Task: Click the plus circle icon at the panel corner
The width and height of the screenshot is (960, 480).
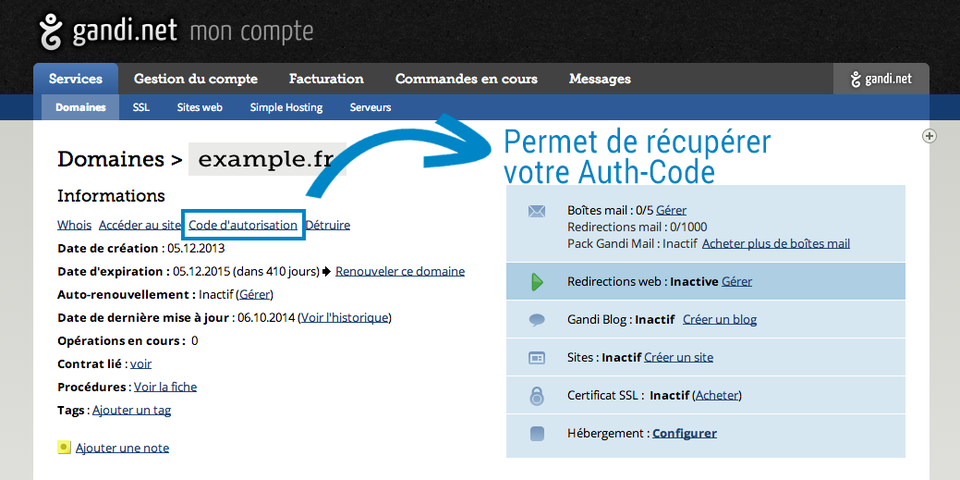Action: click(929, 136)
